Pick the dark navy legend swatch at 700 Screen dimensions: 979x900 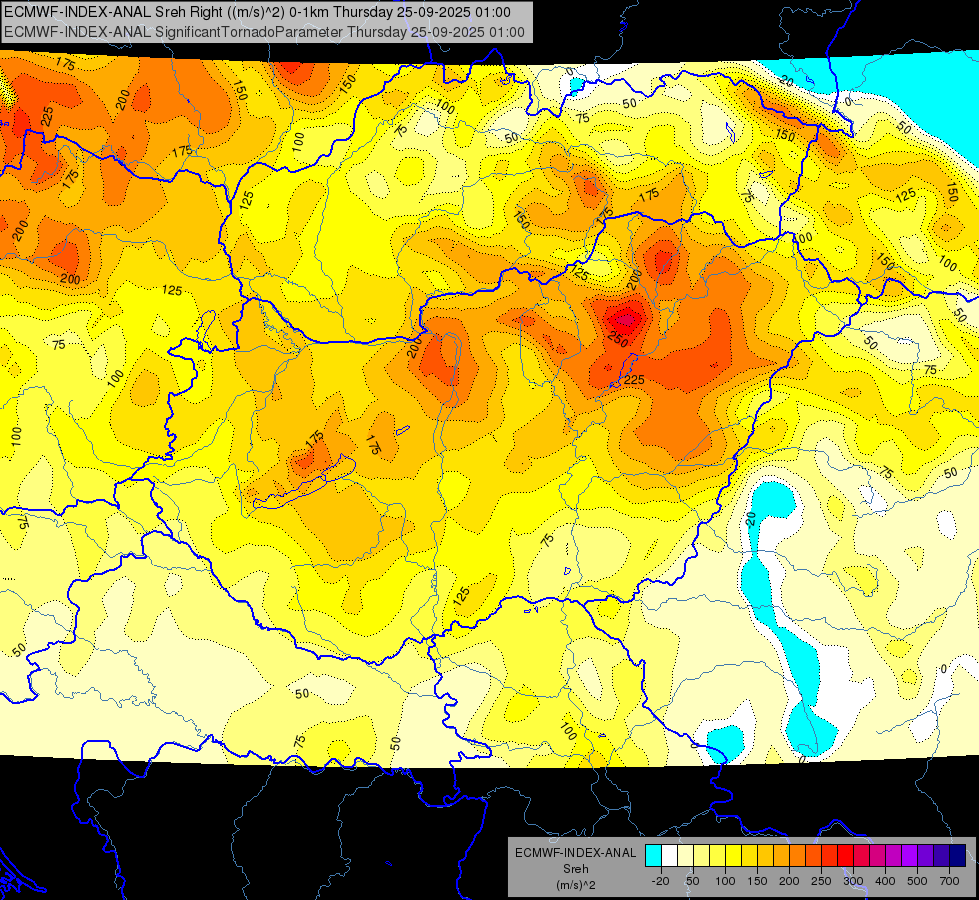coord(958,856)
